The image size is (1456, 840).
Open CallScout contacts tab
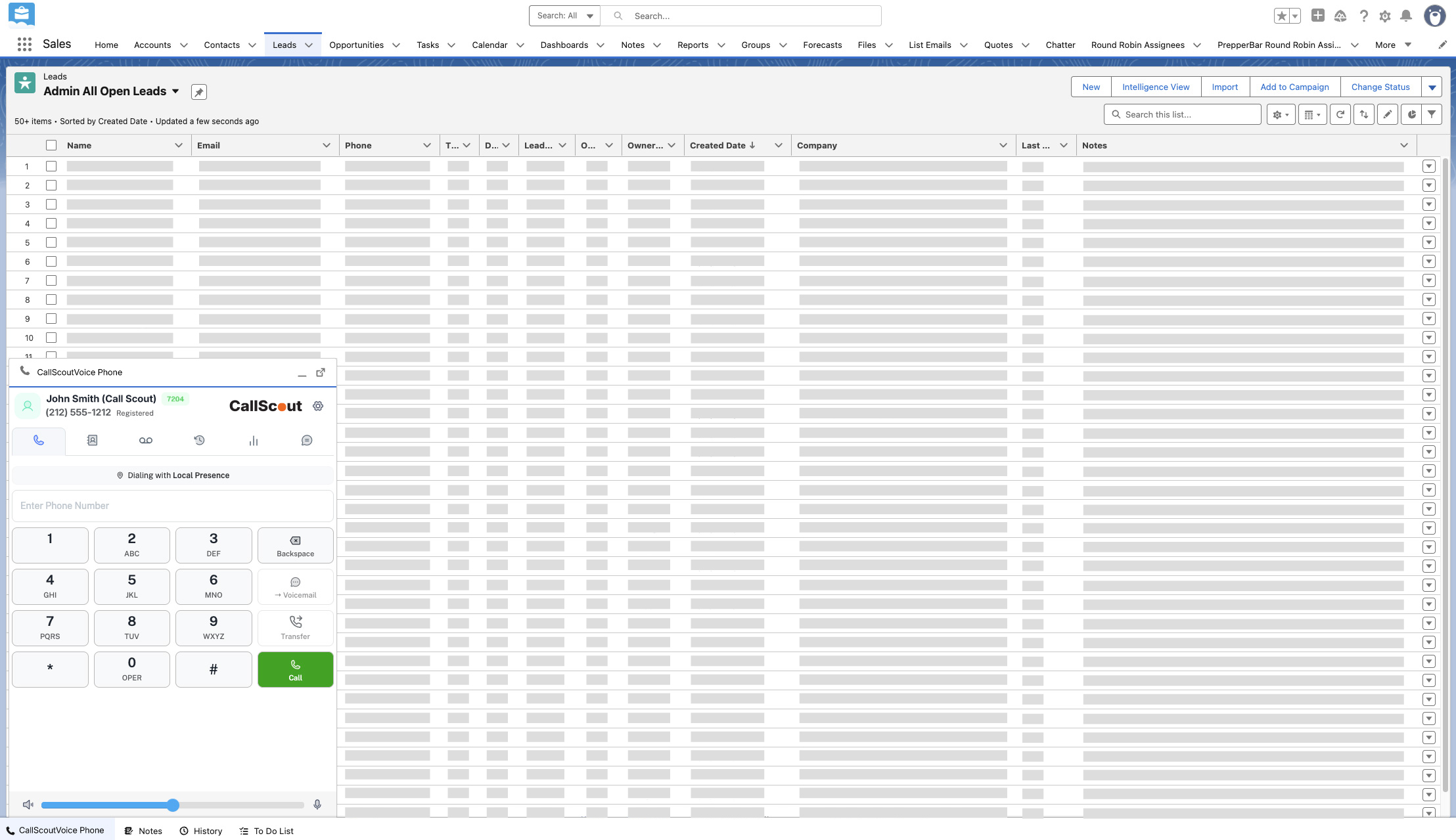point(92,441)
